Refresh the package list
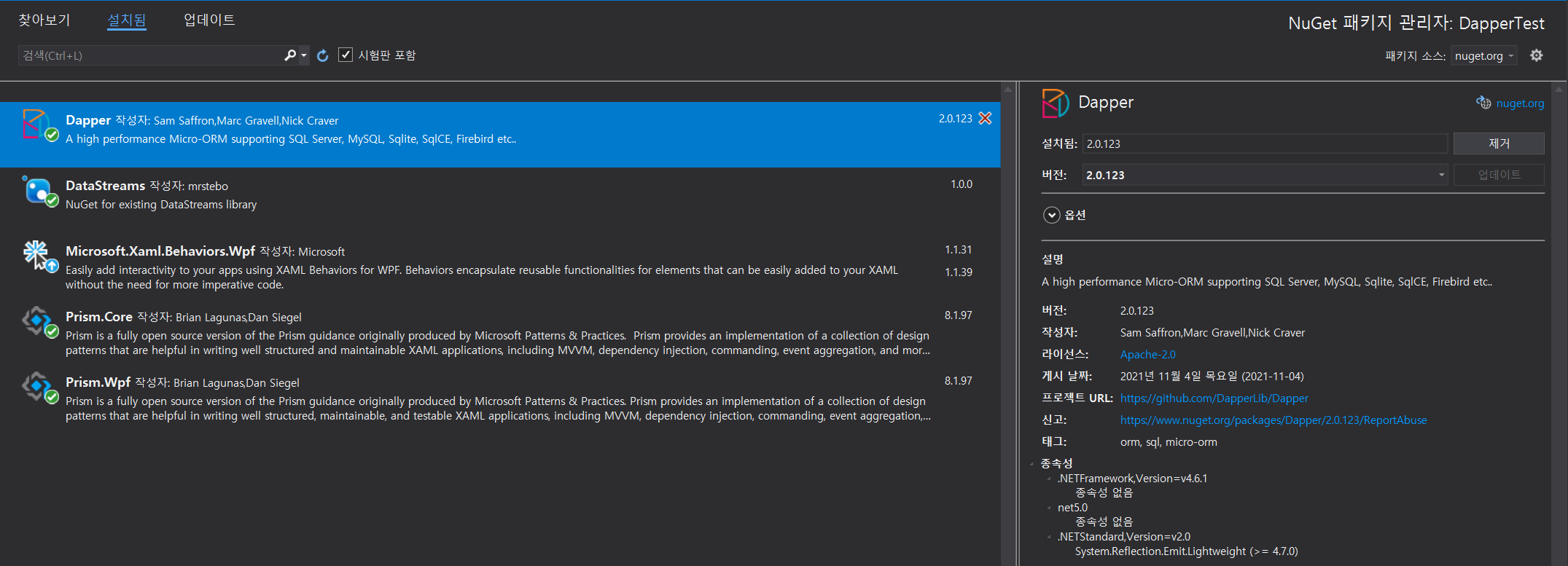This screenshot has width=1568, height=566. [323, 55]
